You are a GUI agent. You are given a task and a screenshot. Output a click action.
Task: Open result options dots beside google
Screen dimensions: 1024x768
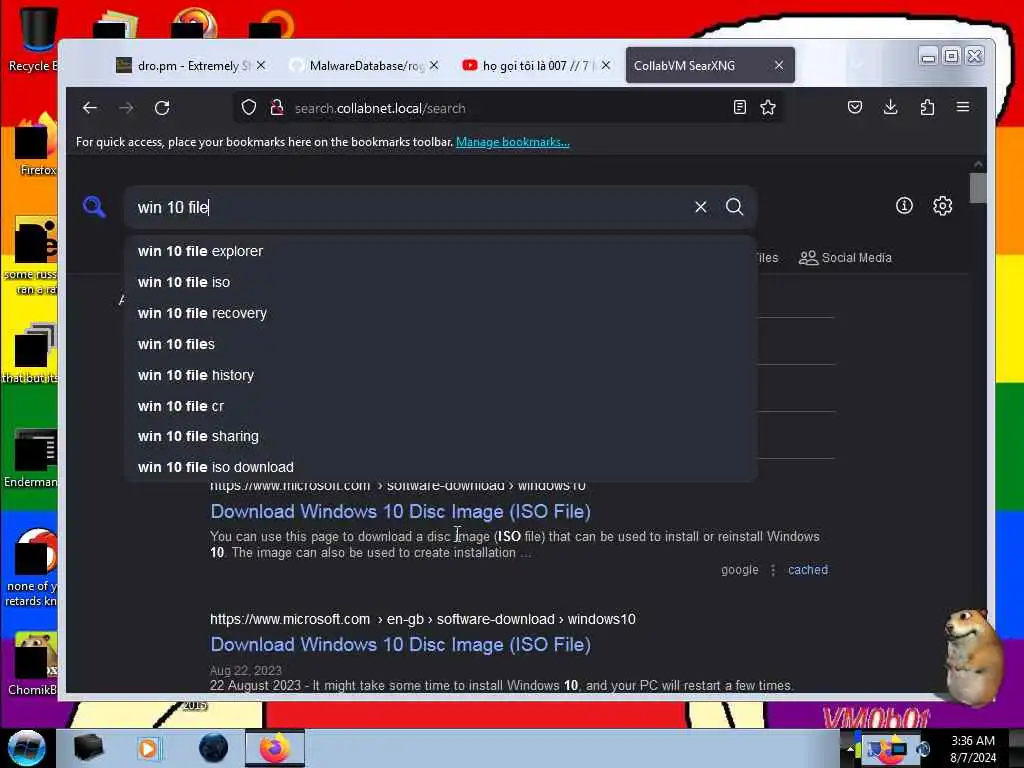(x=773, y=570)
